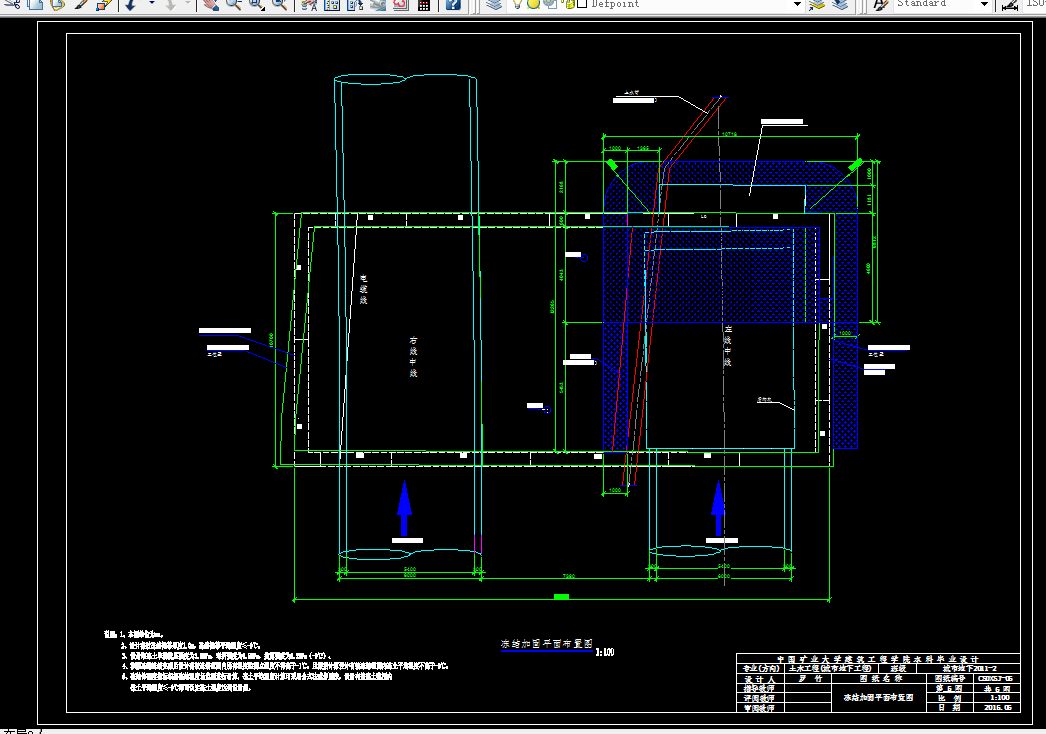The height and width of the screenshot is (734, 1046).
Task: Select the 右线中线 label in the drawing
Action: tap(414, 357)
